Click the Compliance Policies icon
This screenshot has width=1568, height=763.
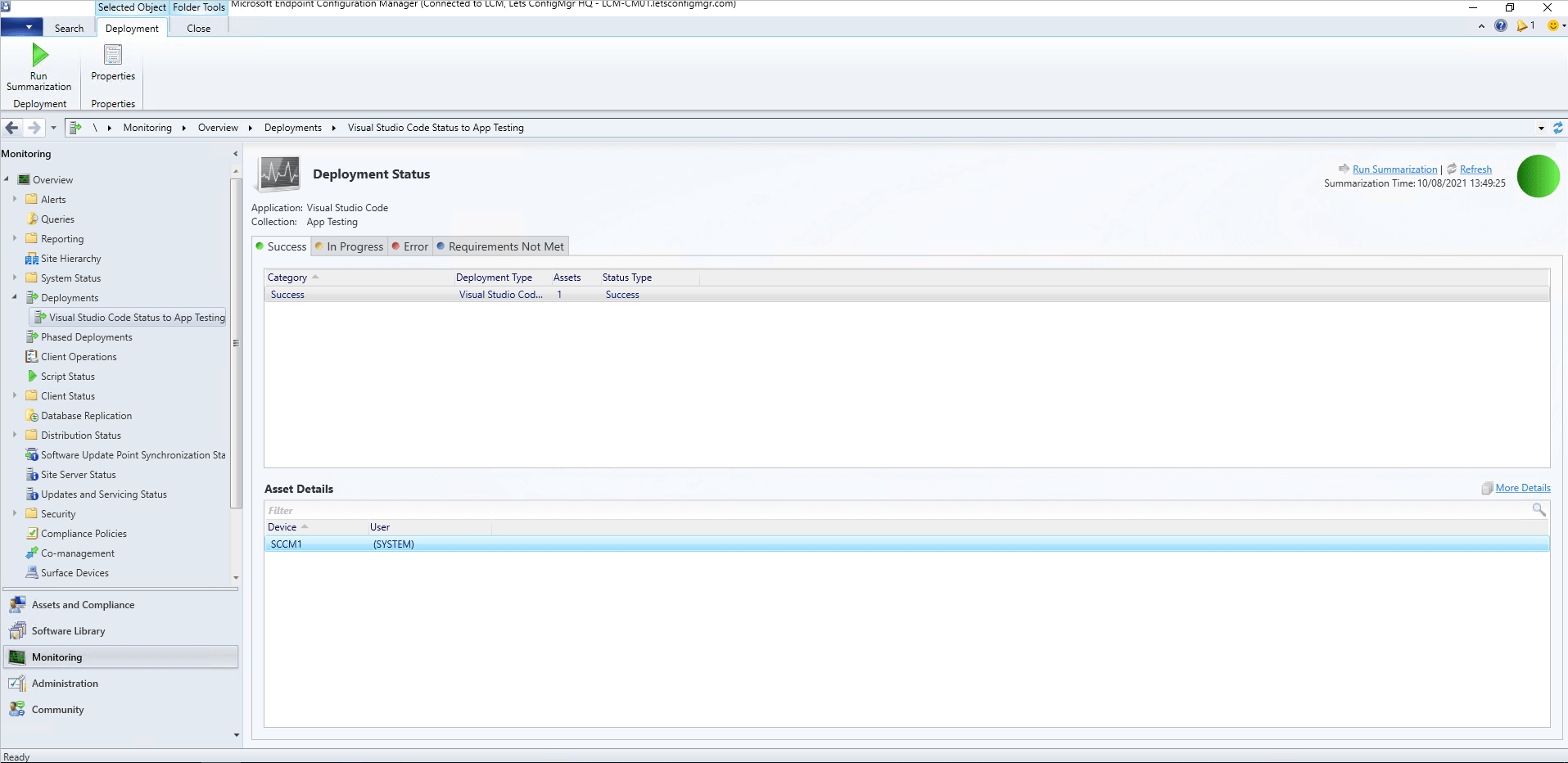tap(32, 534)
